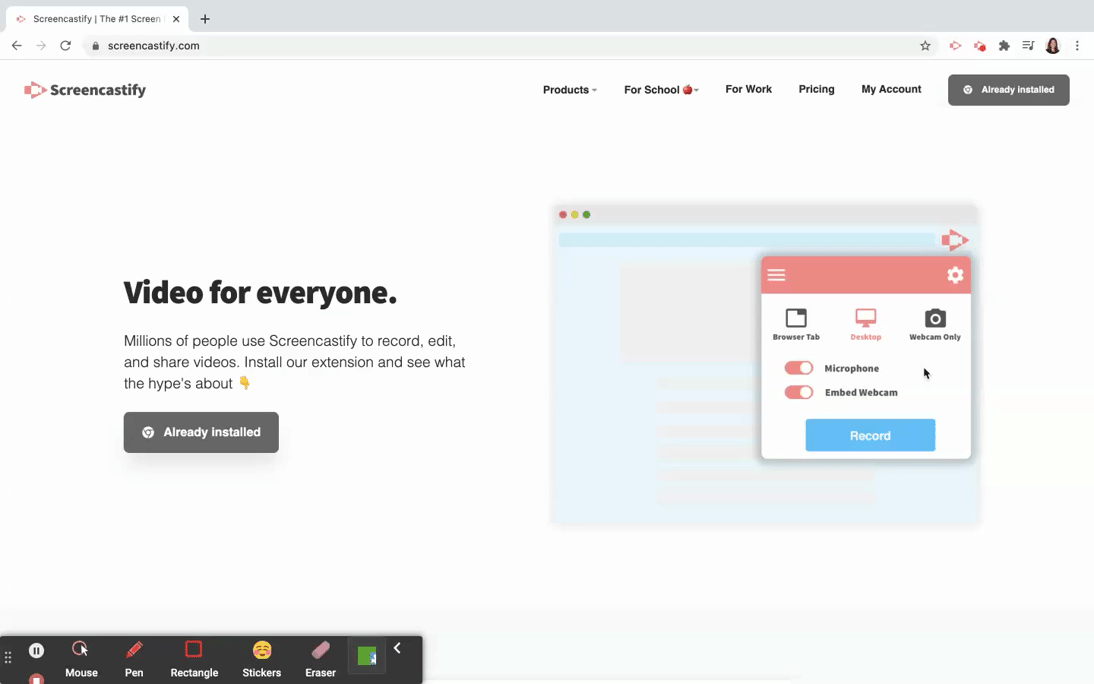Select the Screencastify browser tab

97,19
